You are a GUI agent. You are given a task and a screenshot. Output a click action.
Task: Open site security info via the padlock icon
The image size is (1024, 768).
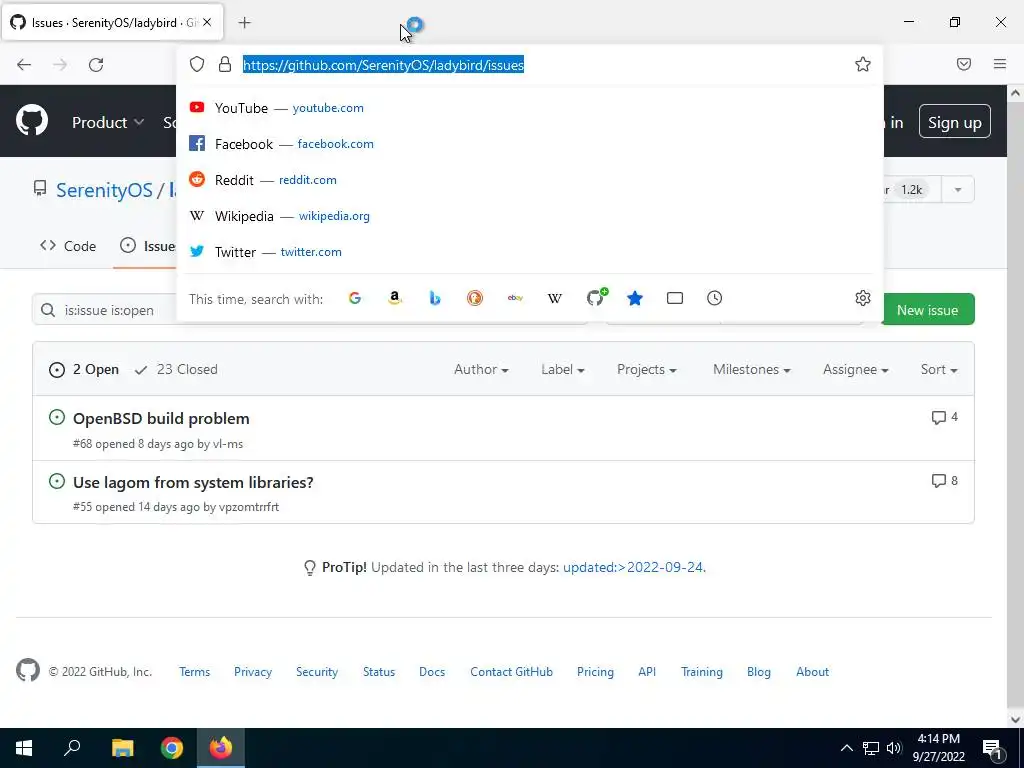point(225,64)
